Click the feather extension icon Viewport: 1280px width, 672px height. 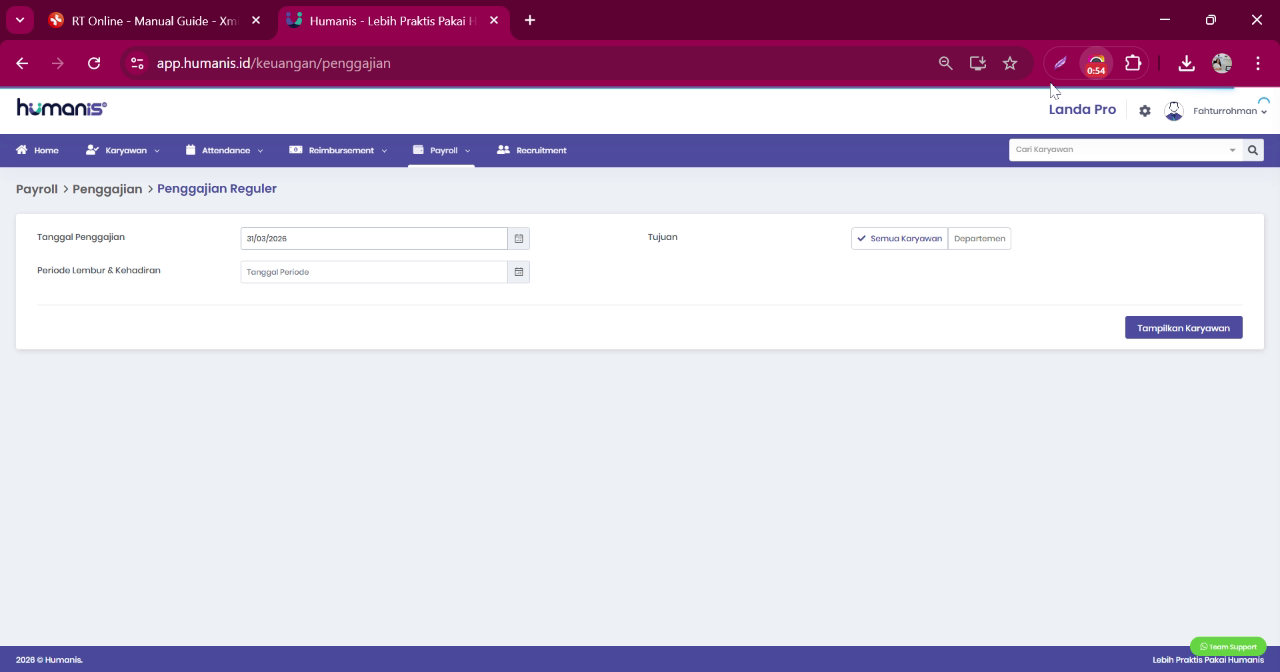(1060, 63)
